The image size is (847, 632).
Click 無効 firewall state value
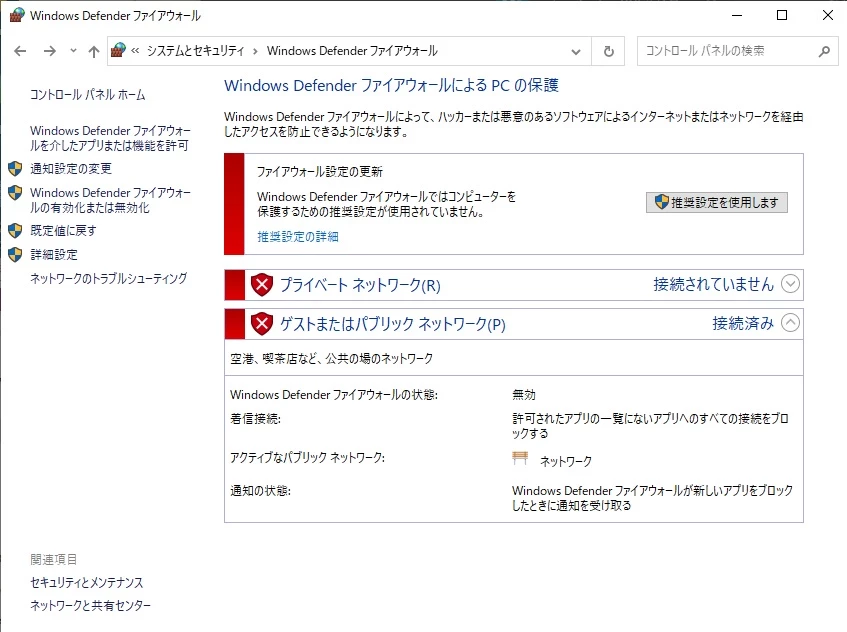coord(523,395)
